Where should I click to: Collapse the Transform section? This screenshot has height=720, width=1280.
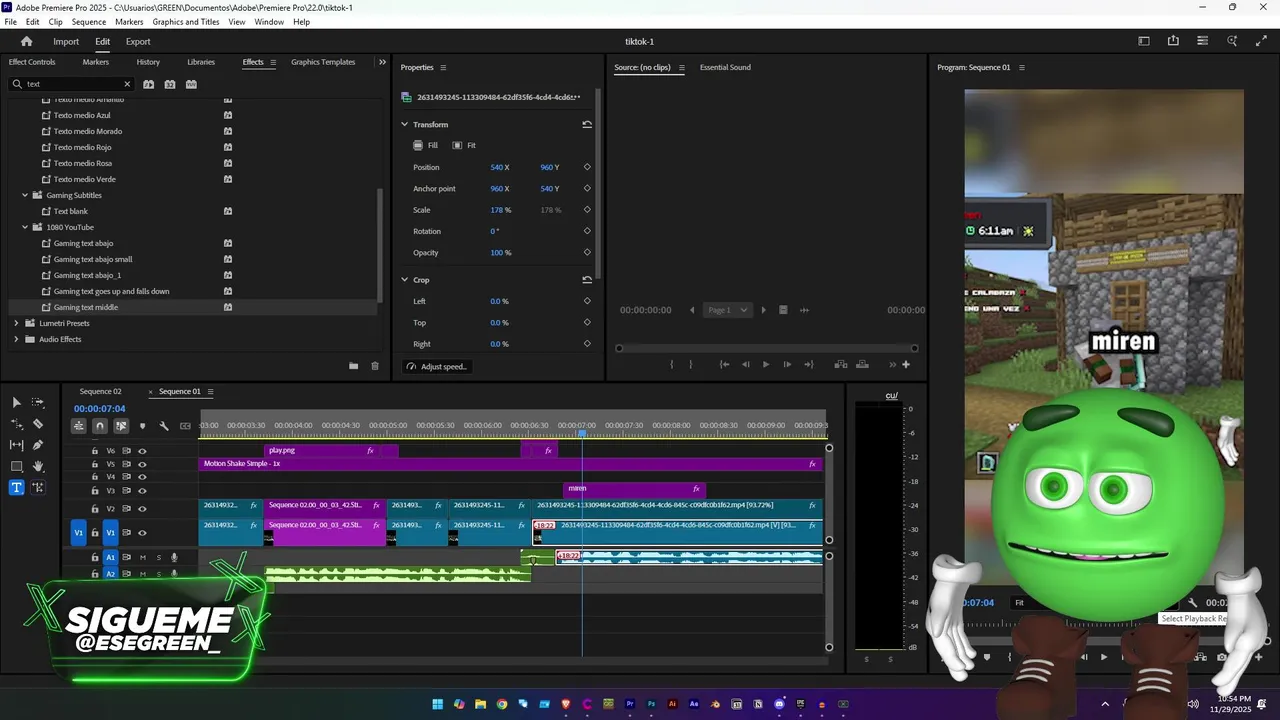[405, 124]
